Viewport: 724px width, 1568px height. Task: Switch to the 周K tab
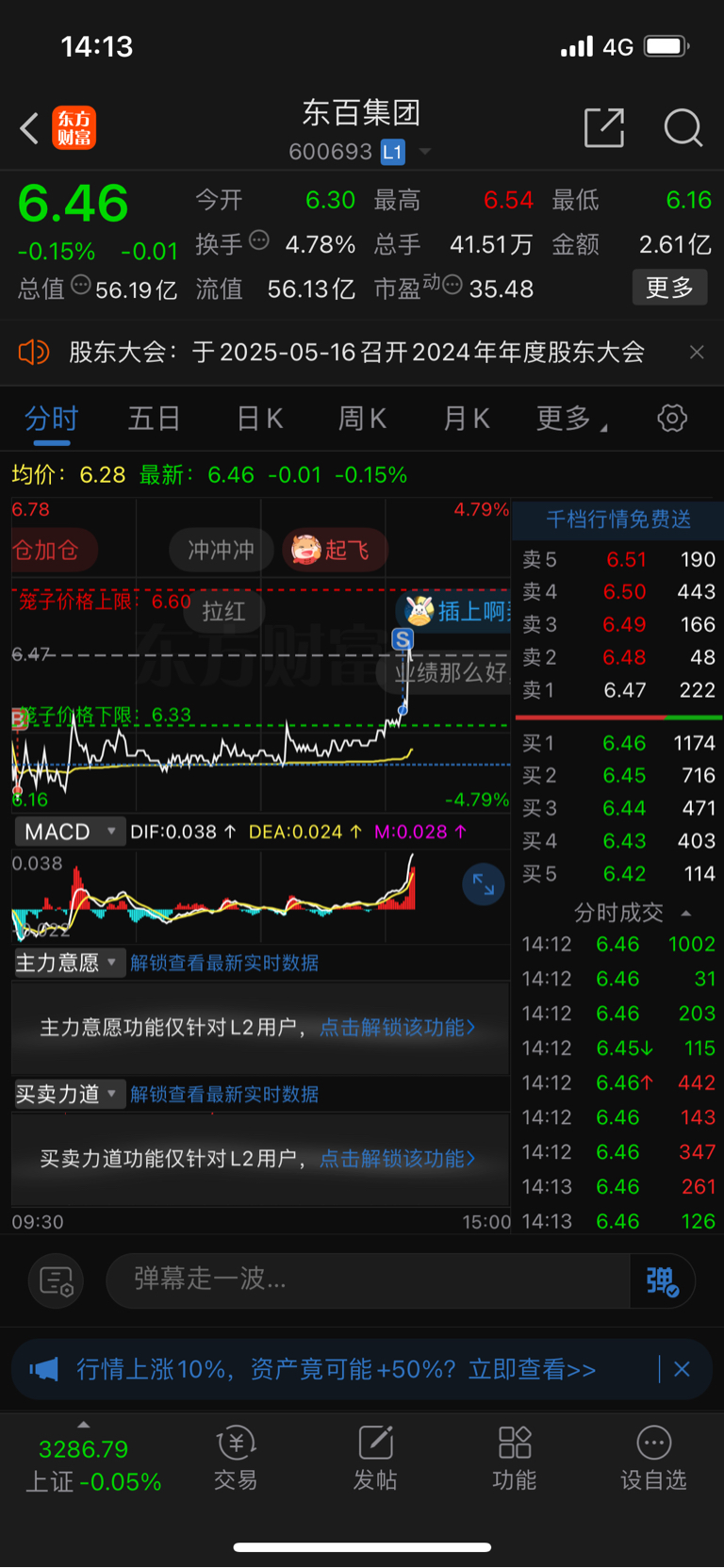pos(362,419)
